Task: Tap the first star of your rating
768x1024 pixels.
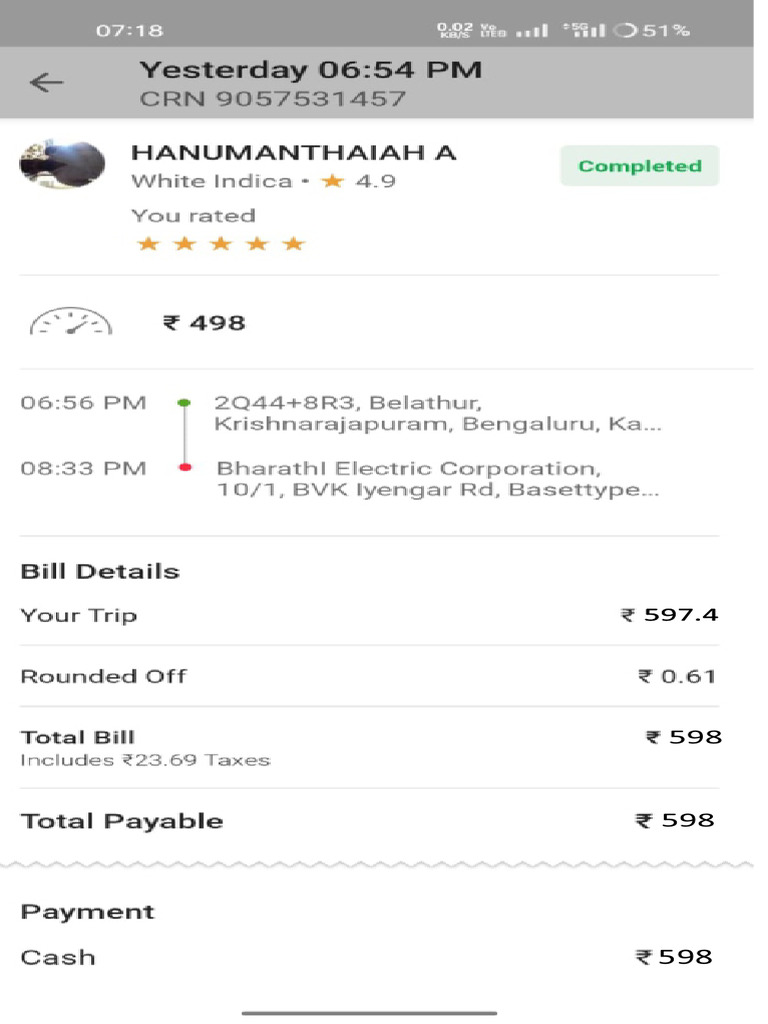Action: pyautogui.click(x=148, y=244)
